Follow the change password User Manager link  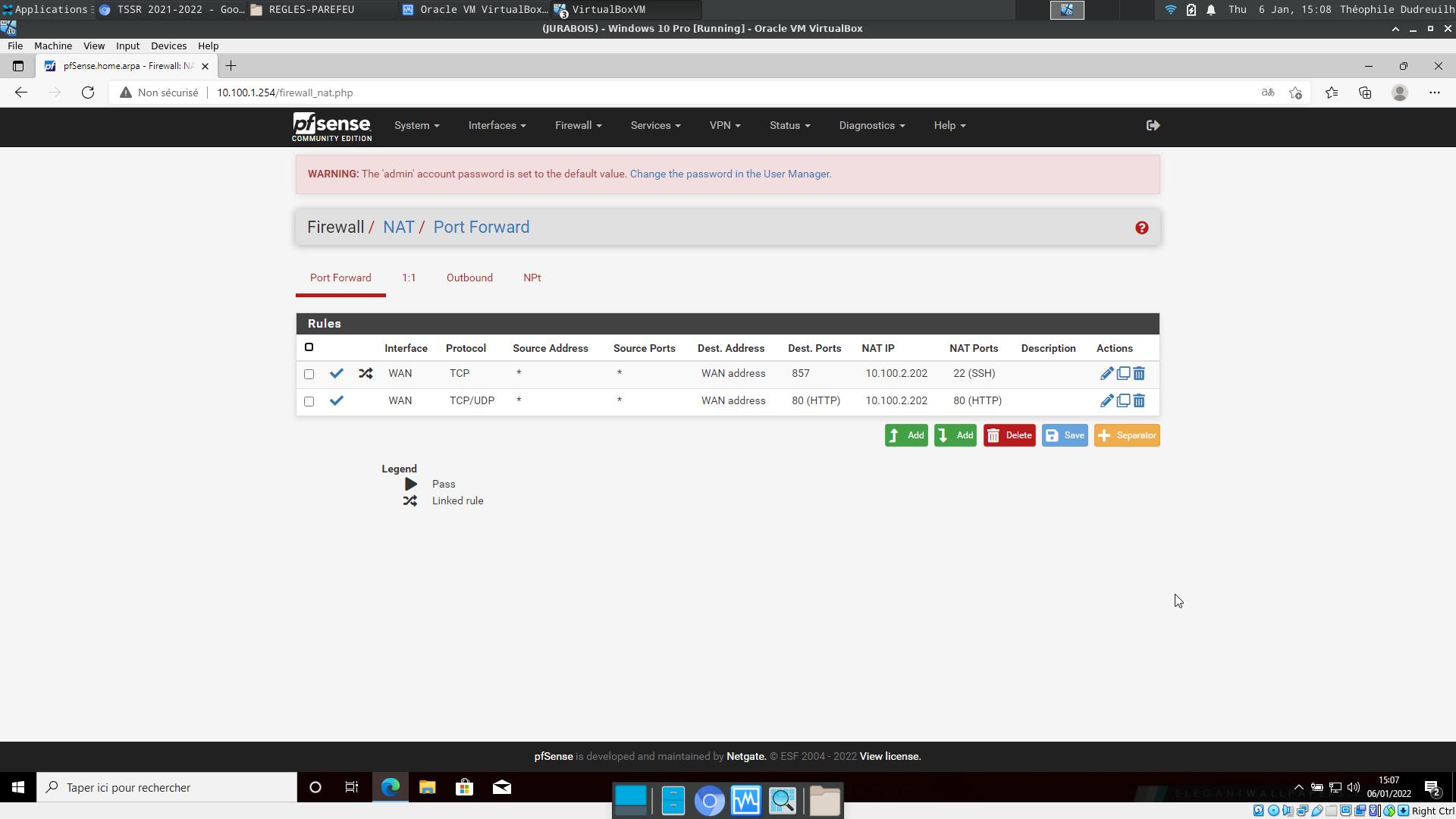click(x=730, y=174)
